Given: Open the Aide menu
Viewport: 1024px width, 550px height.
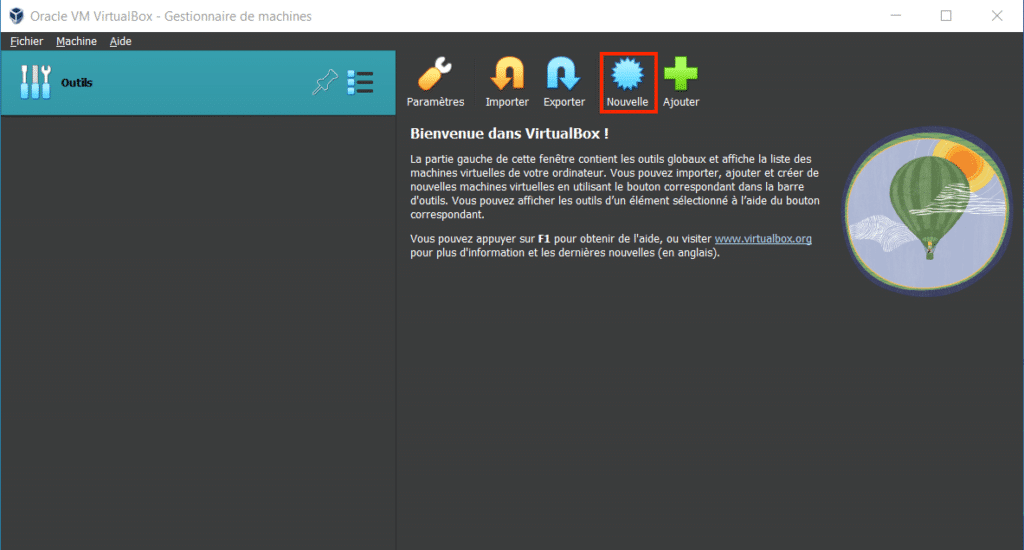Looking at the screenshot, I should (x=120, y=41).
